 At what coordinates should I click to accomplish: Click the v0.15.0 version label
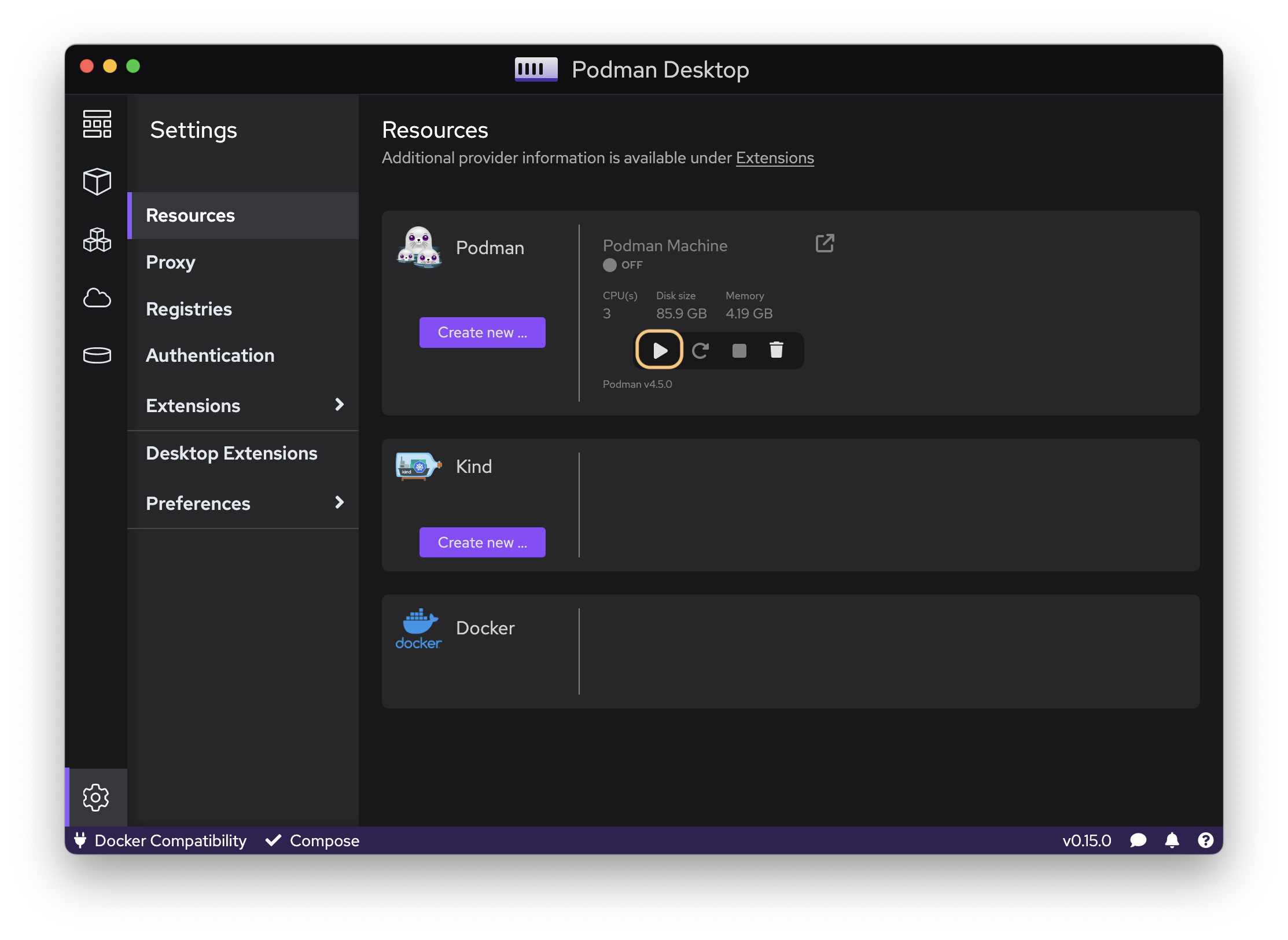(x=1087, y=840)
